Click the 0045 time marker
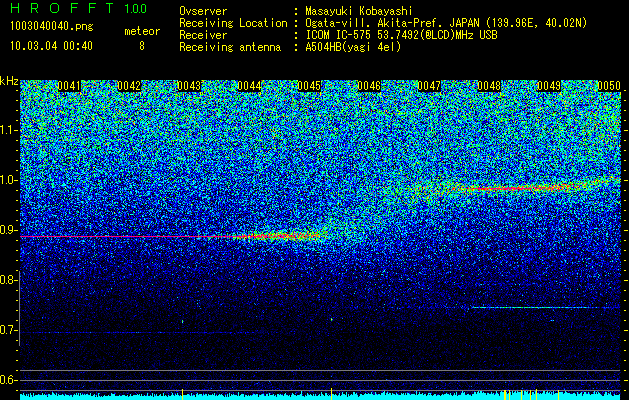Viewport: 629px width, 400px height. click(x=309, y=86)
